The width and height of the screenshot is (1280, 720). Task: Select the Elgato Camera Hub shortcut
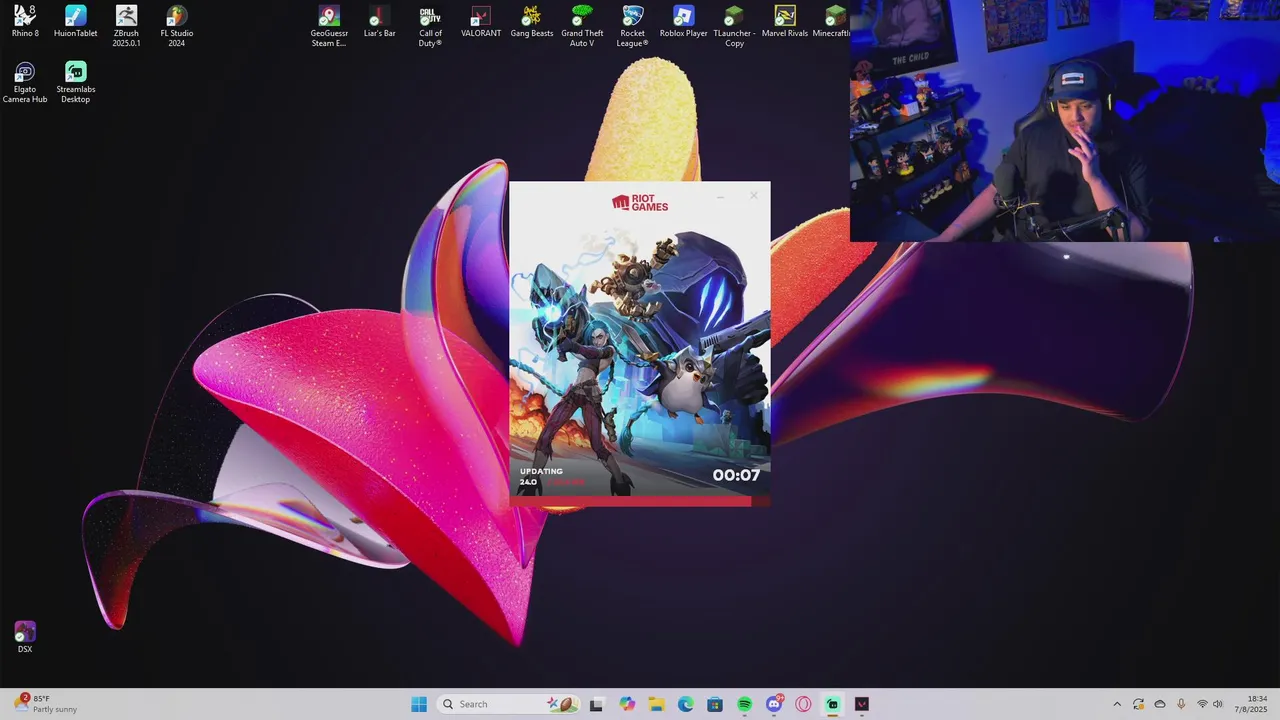coord(25,82)
